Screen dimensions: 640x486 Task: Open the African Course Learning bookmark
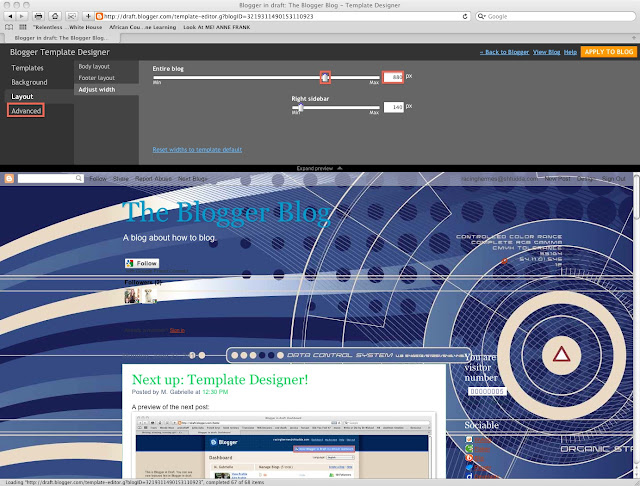pyautogui.click(x=142, y=27)
